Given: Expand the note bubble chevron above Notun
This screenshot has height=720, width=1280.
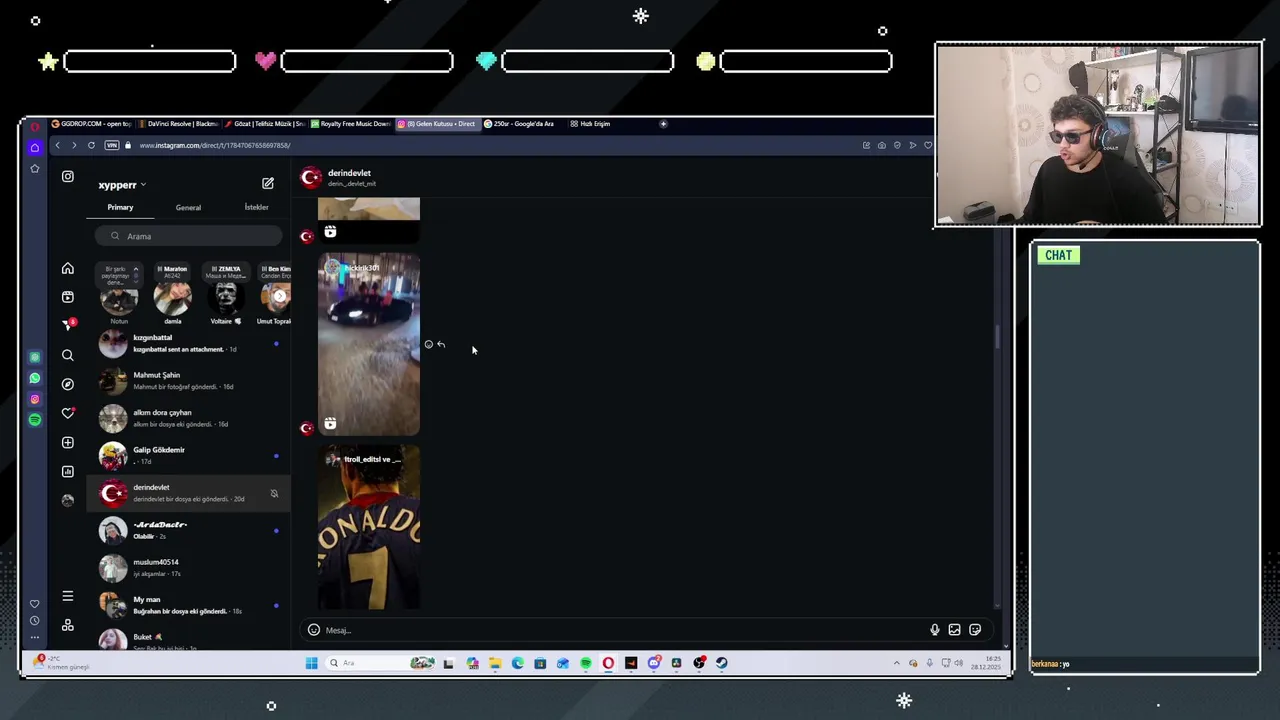Looking at the screenshot, I should 136,269.
